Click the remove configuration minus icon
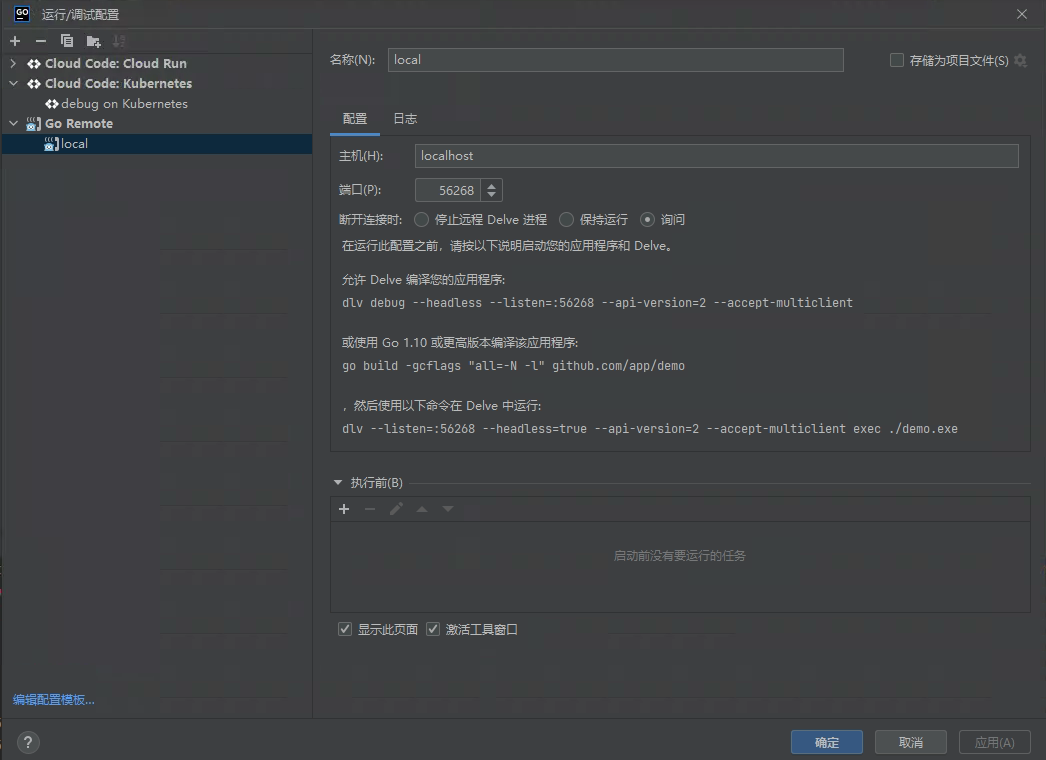This screenshot has width=1046, height=760. [x=41, y=41]
